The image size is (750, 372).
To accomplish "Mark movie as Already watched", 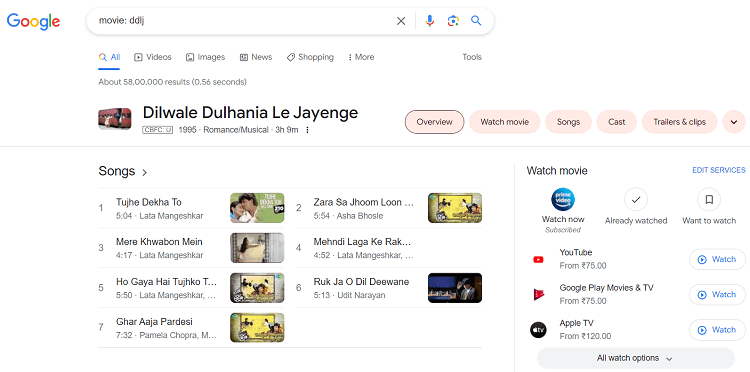I will point(636,200).
